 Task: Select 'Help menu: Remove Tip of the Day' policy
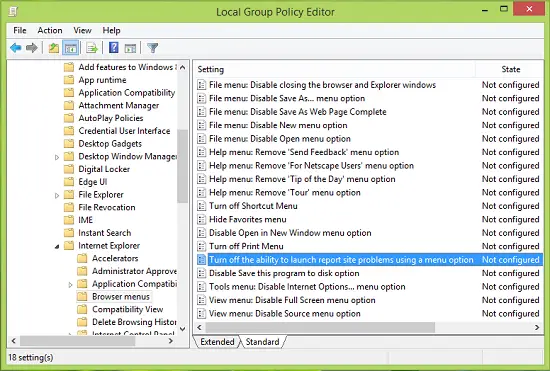(302, 179)
